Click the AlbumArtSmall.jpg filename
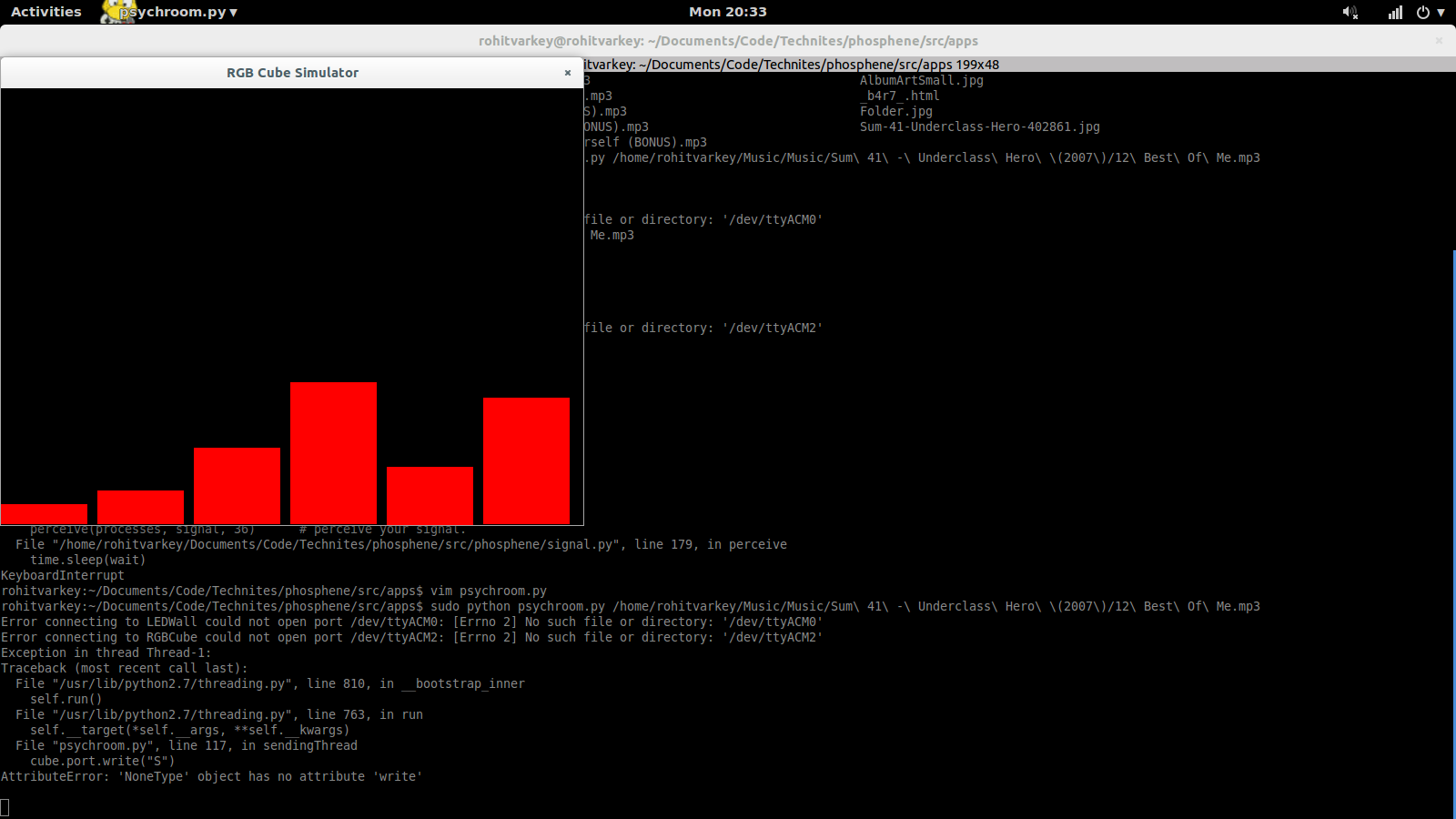This screenshot has height=819, width=1456. click(x=922, y=80)
